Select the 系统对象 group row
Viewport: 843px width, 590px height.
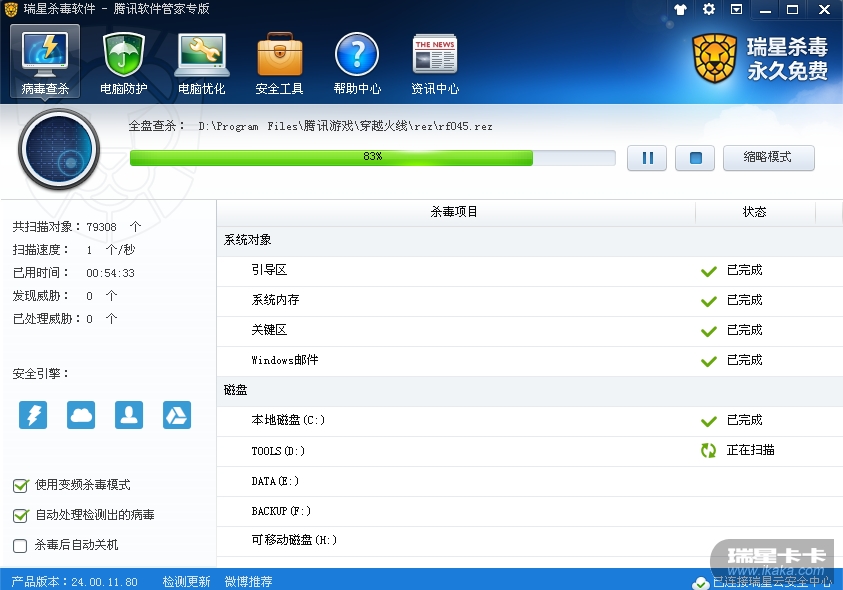click(530, 240)
